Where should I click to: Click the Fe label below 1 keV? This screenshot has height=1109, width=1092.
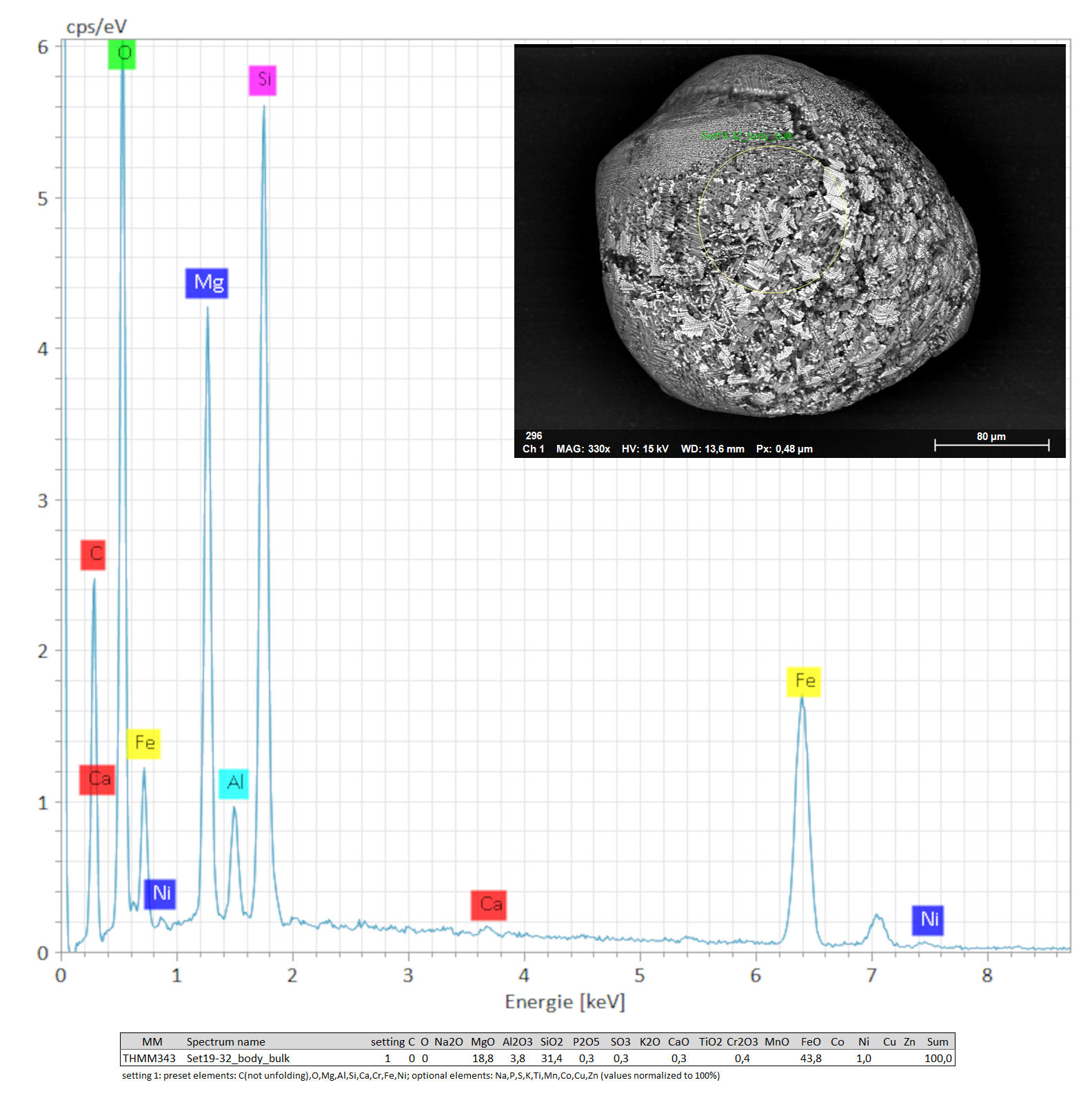143,743
